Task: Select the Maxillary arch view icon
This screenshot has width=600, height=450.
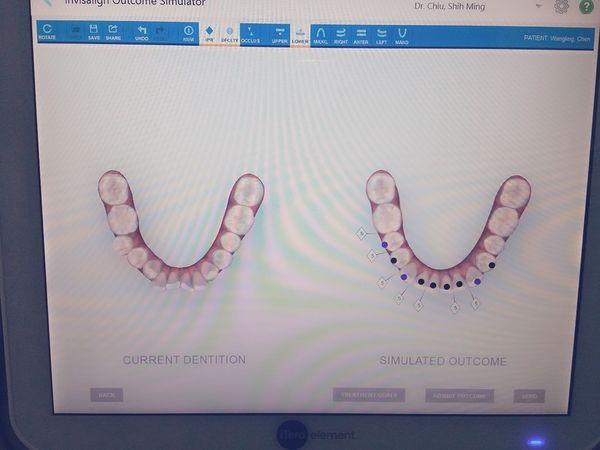Action: tap(321, 35)
